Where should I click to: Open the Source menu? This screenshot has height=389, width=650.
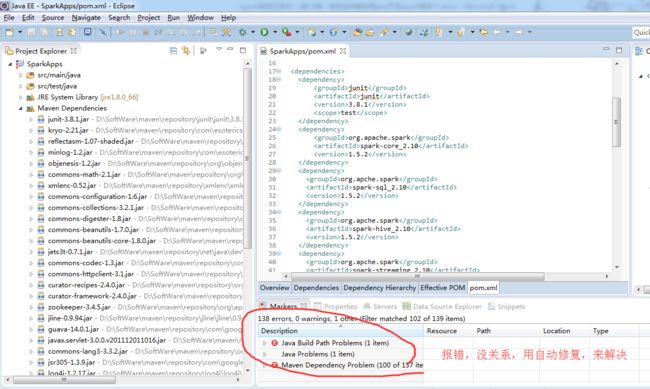53,17
